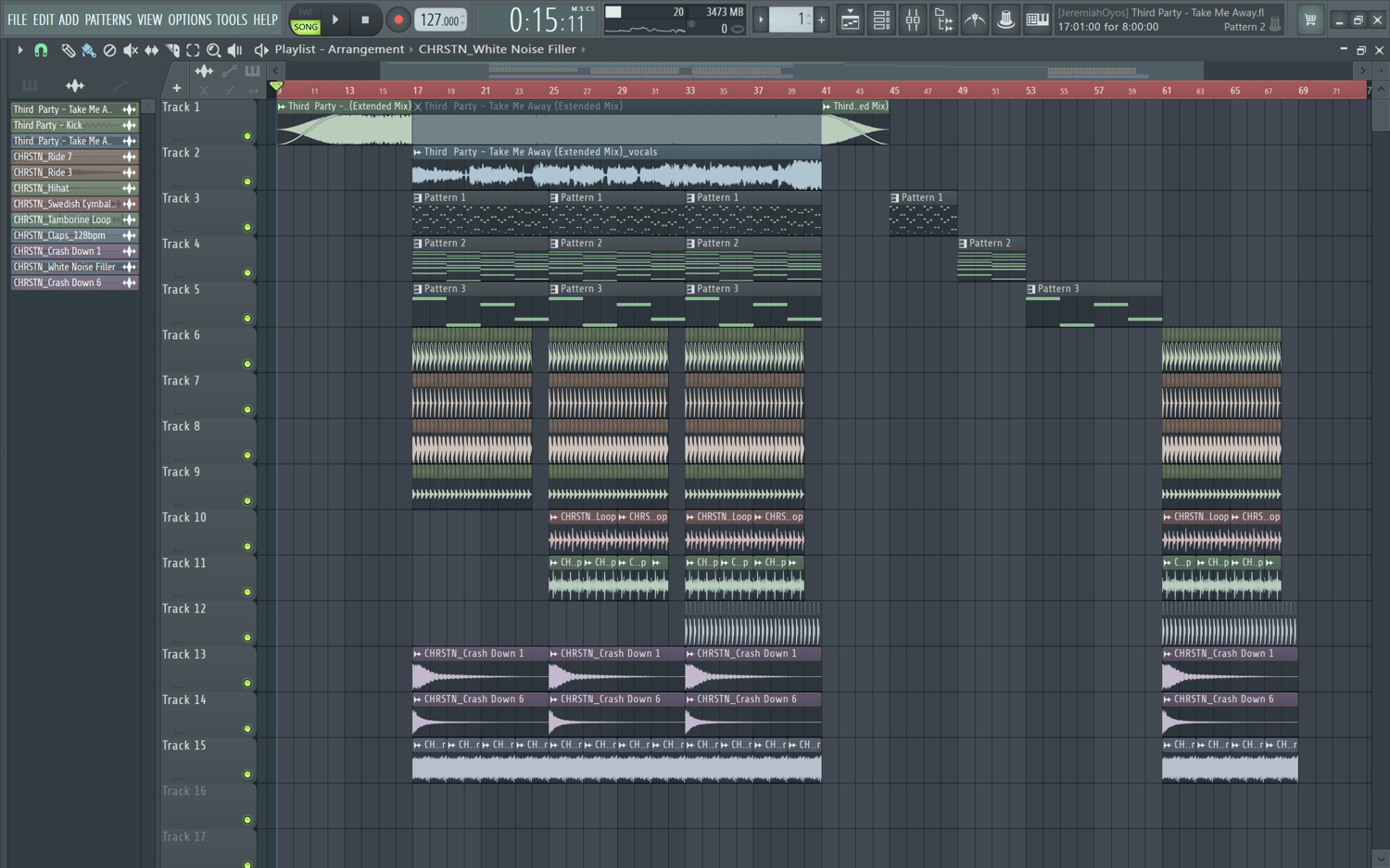Select the Draw pencil tool
This screenshot has width=1390, height=868.
click(68, 50)
